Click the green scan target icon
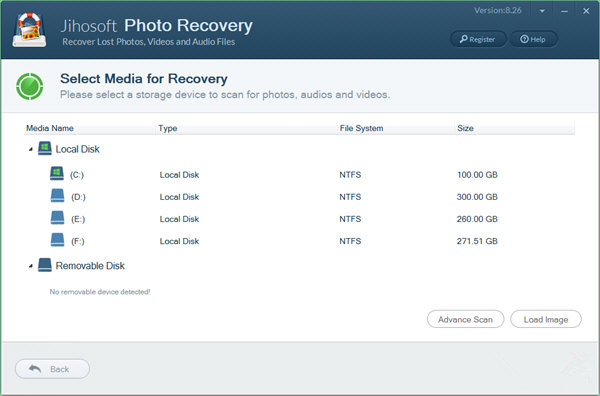This screenshot has height=396, width=600. coord(29,86)
